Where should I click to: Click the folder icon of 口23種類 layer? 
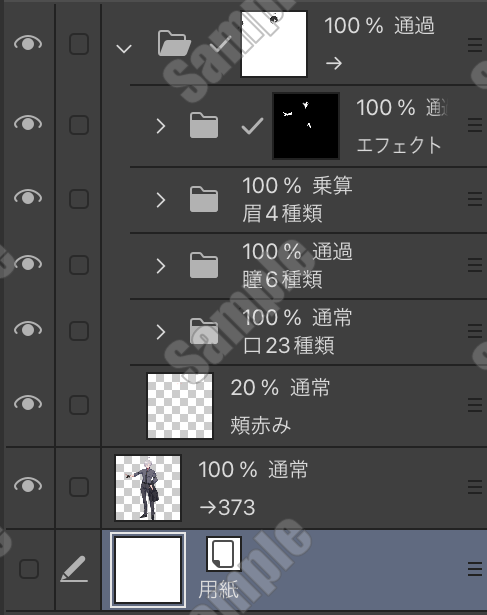click(204, 331)
